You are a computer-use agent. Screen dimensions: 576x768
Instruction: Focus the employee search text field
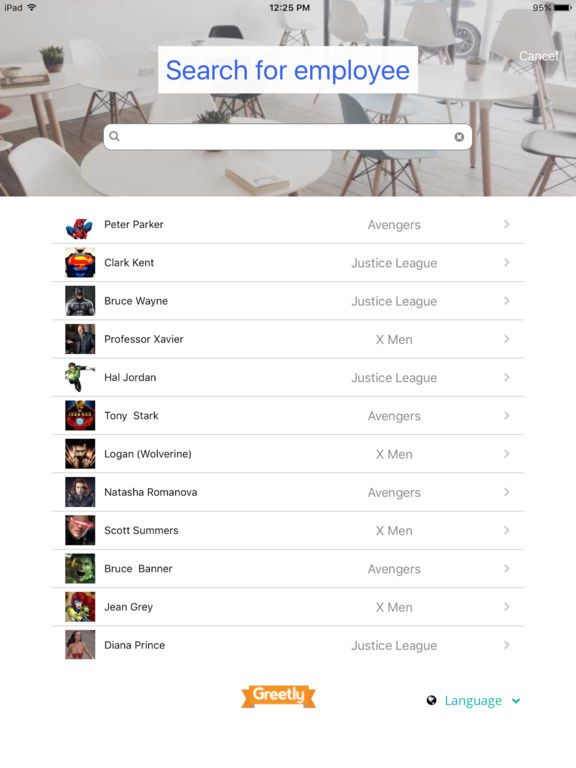(288, 137)
